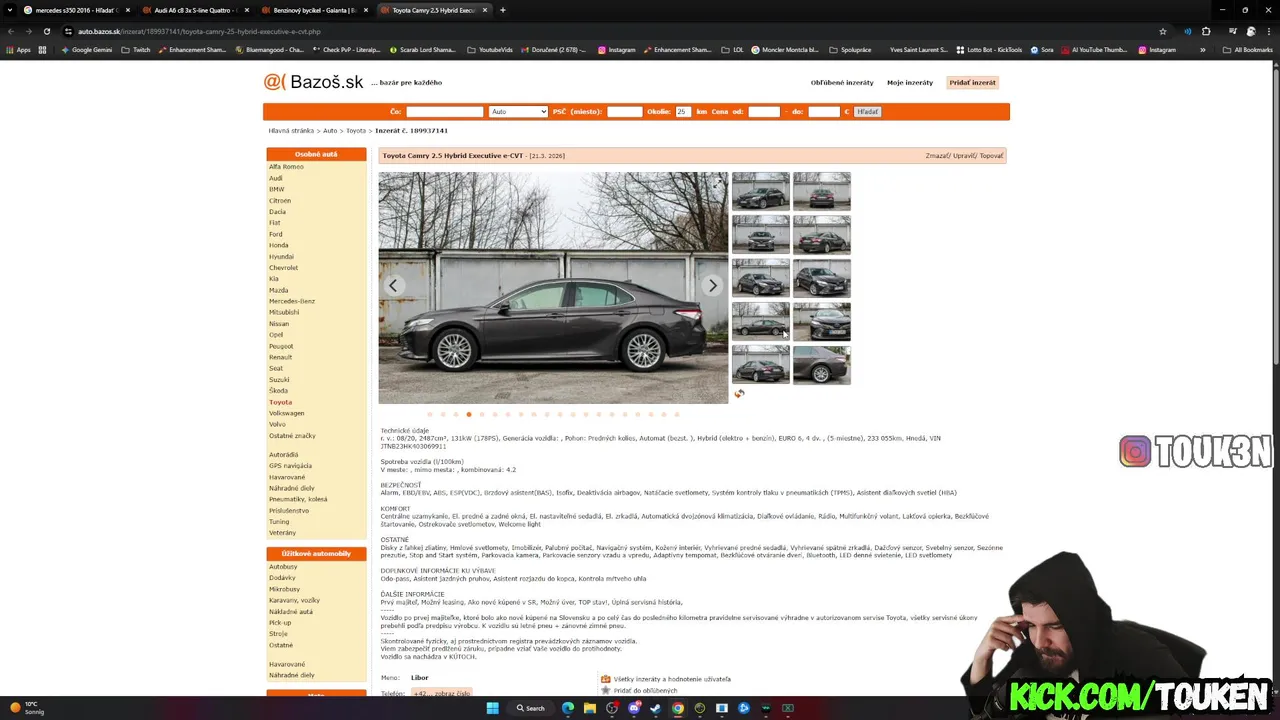Select the 'Toyota Camry 2.5 Hybrid Executive' tab
The width and height of the screenshot is (1280, 720).
point(432,10)
